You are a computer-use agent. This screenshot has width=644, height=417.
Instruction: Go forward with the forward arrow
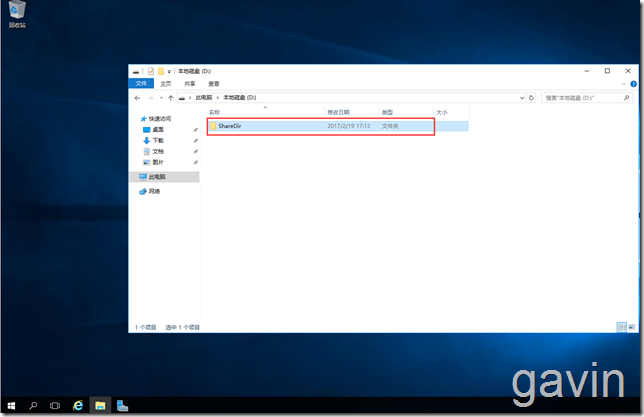click(150, 98)
